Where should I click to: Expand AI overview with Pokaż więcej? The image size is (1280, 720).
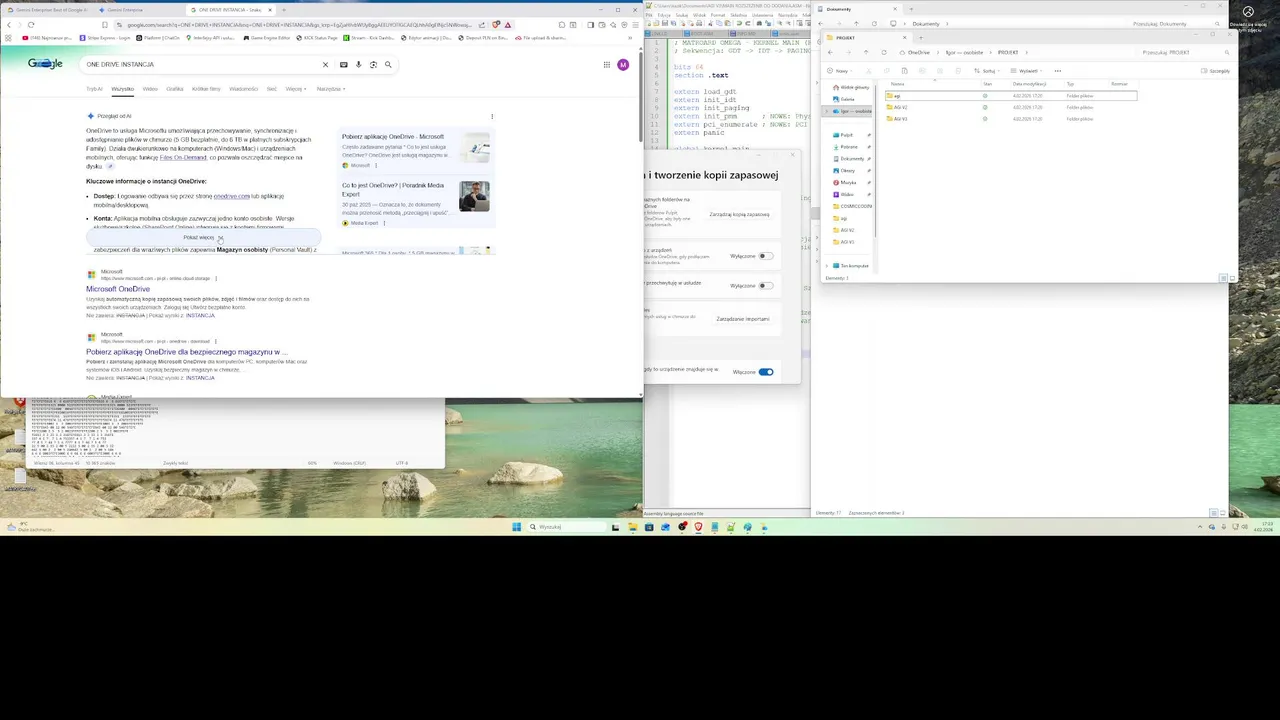[x=203, y=237]
